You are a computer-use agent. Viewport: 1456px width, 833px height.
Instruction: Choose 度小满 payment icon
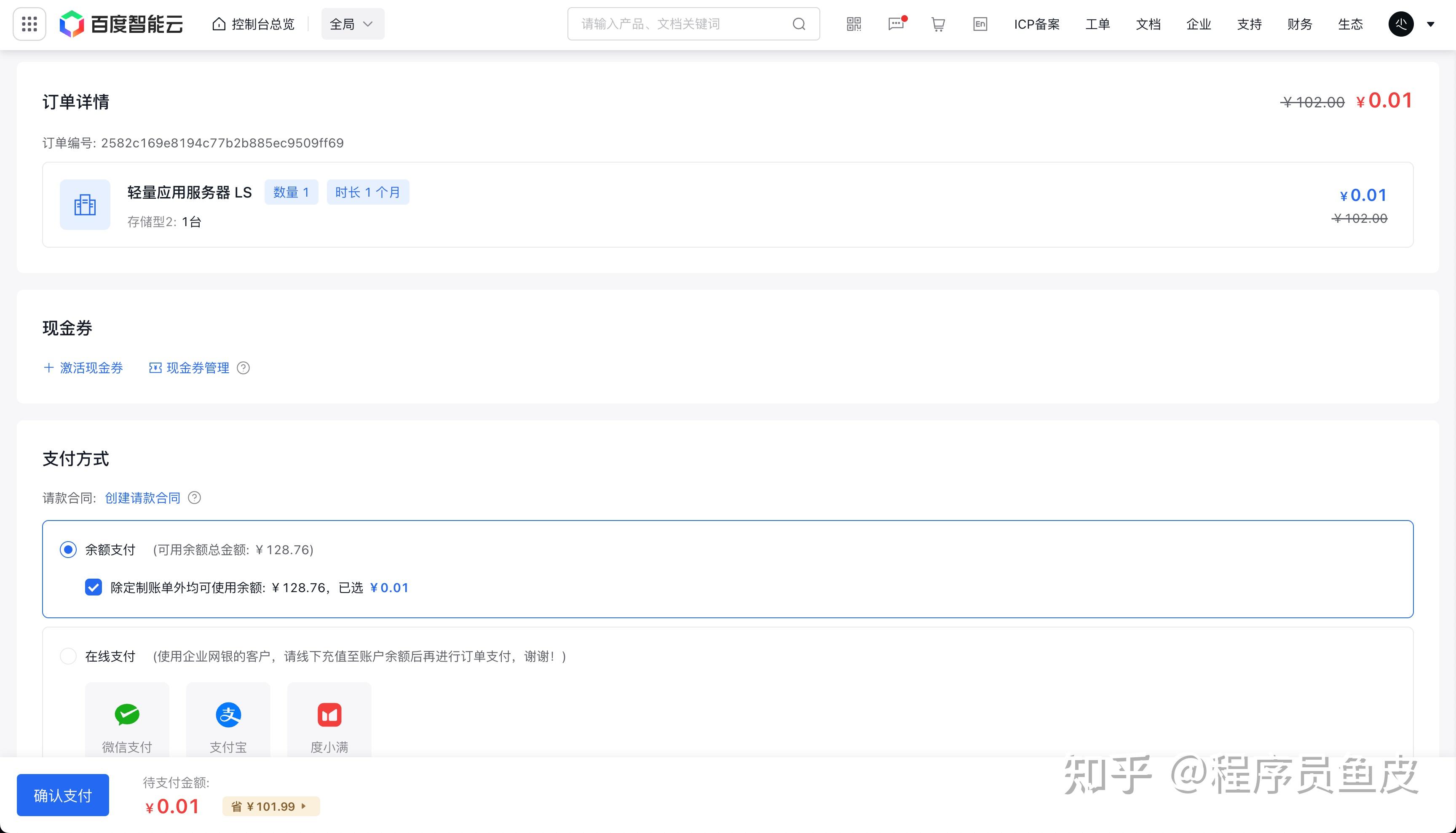(329, 715)
